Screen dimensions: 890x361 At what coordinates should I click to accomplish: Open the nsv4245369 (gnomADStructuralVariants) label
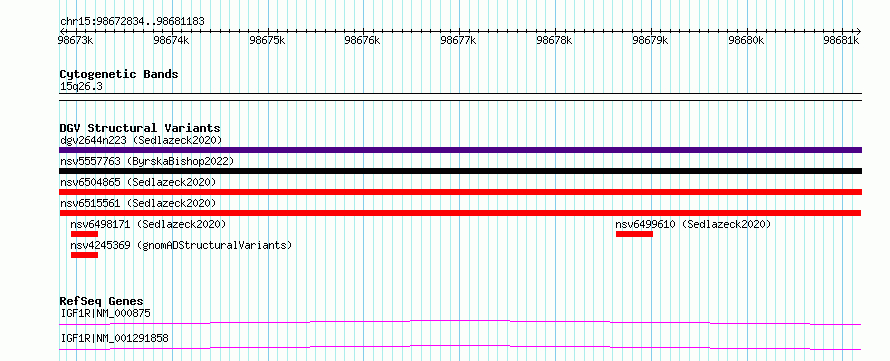[181, 245]
